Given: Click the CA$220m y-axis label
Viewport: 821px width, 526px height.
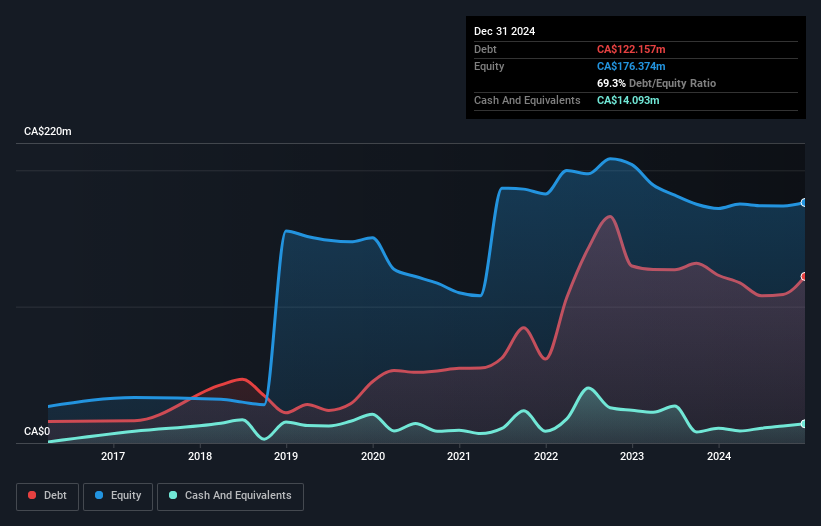Looking at the screenshot, I should coord(48,131).
